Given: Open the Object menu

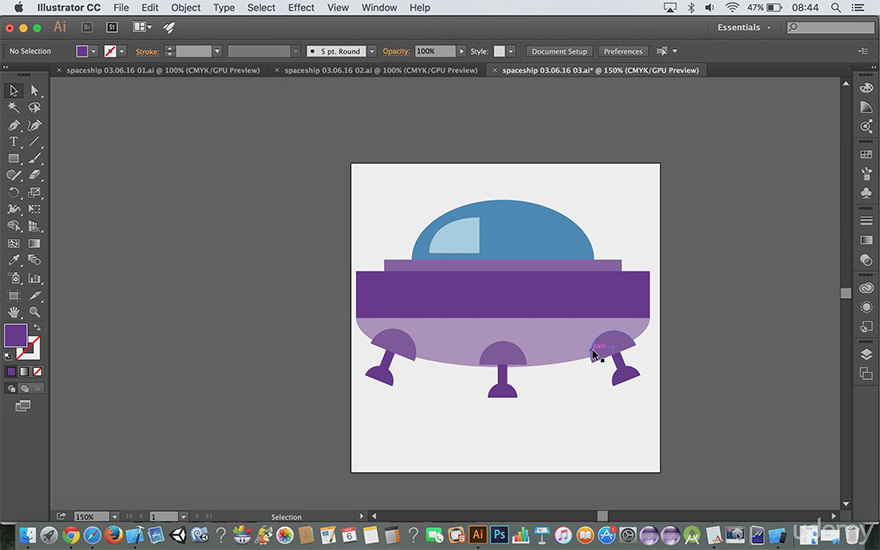Looking at the screenshot, I should 185,8.
